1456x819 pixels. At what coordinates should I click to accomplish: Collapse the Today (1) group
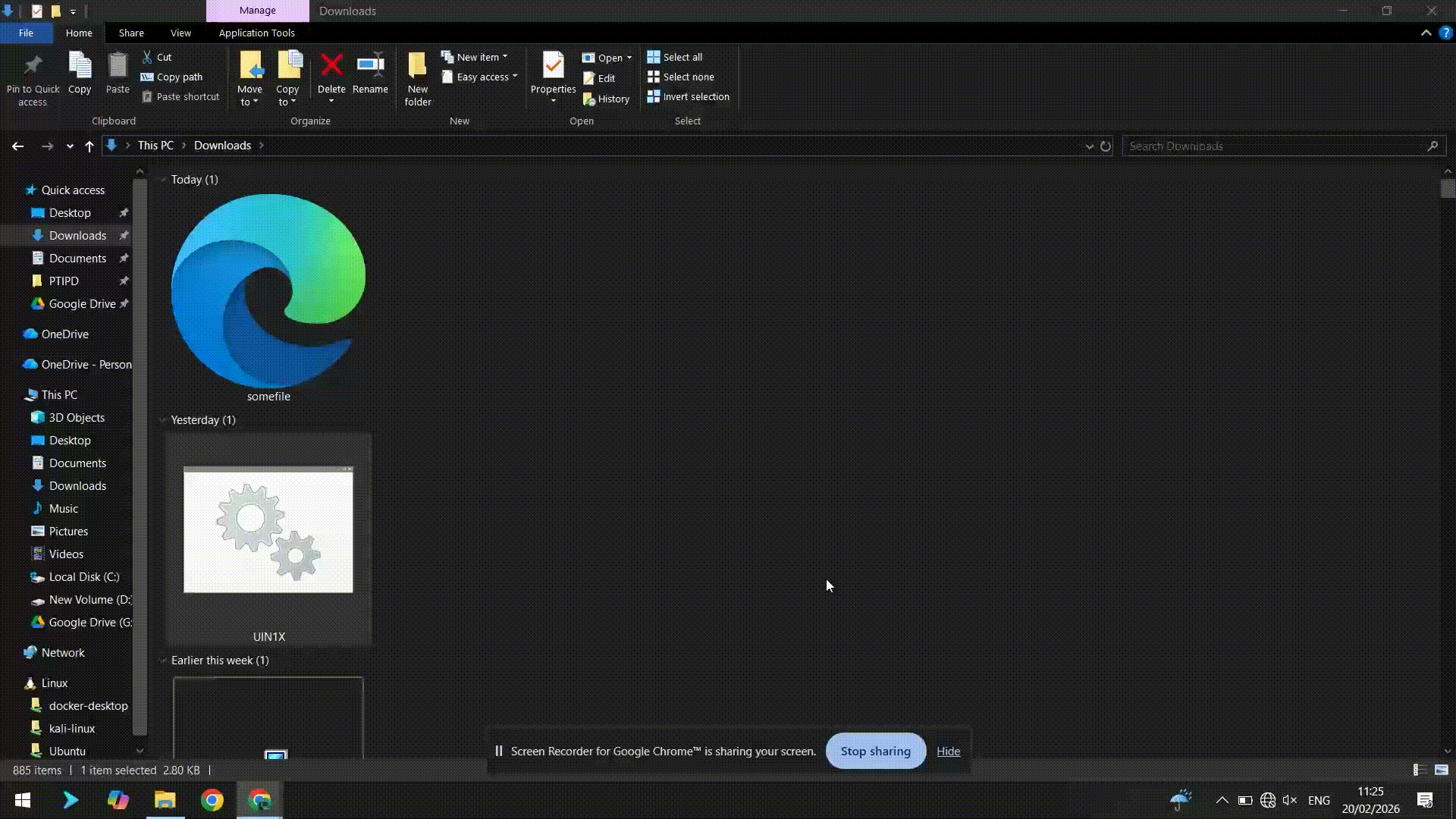coord(163,180)
